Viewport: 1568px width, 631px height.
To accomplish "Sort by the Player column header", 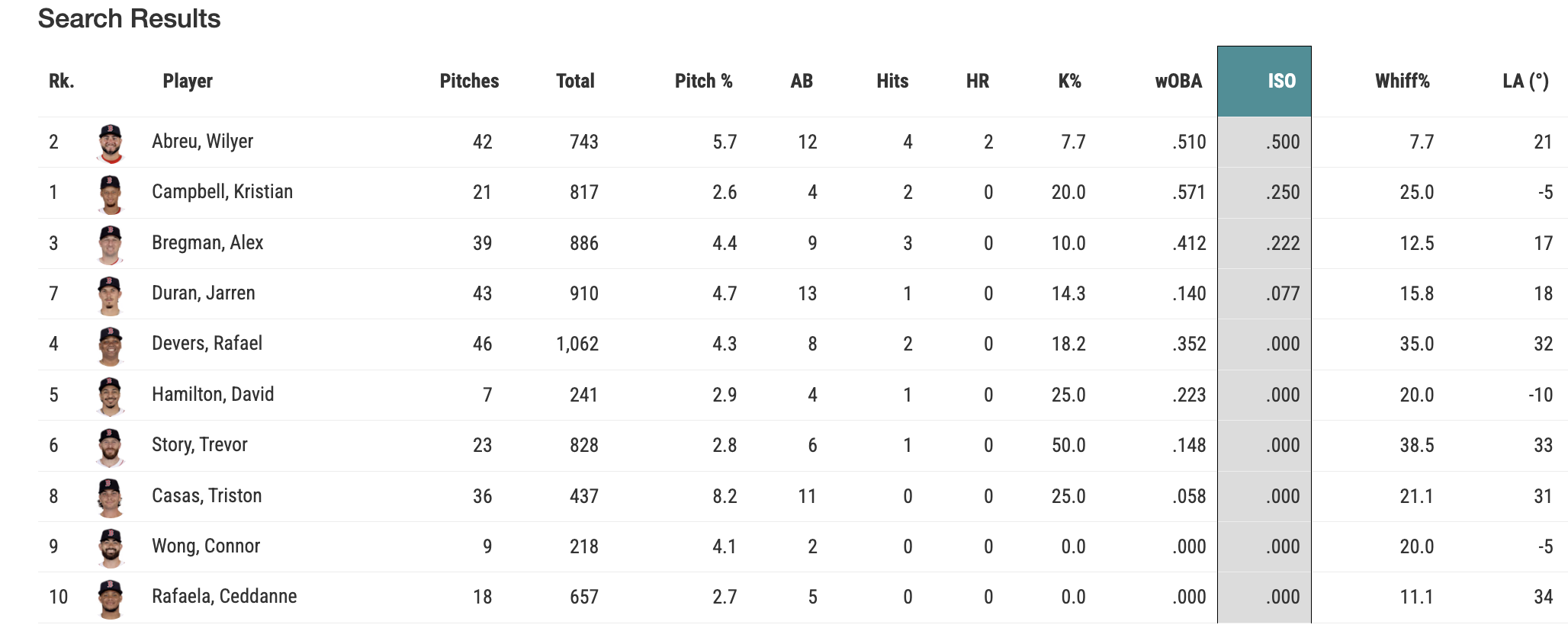I will pos(188,82).
